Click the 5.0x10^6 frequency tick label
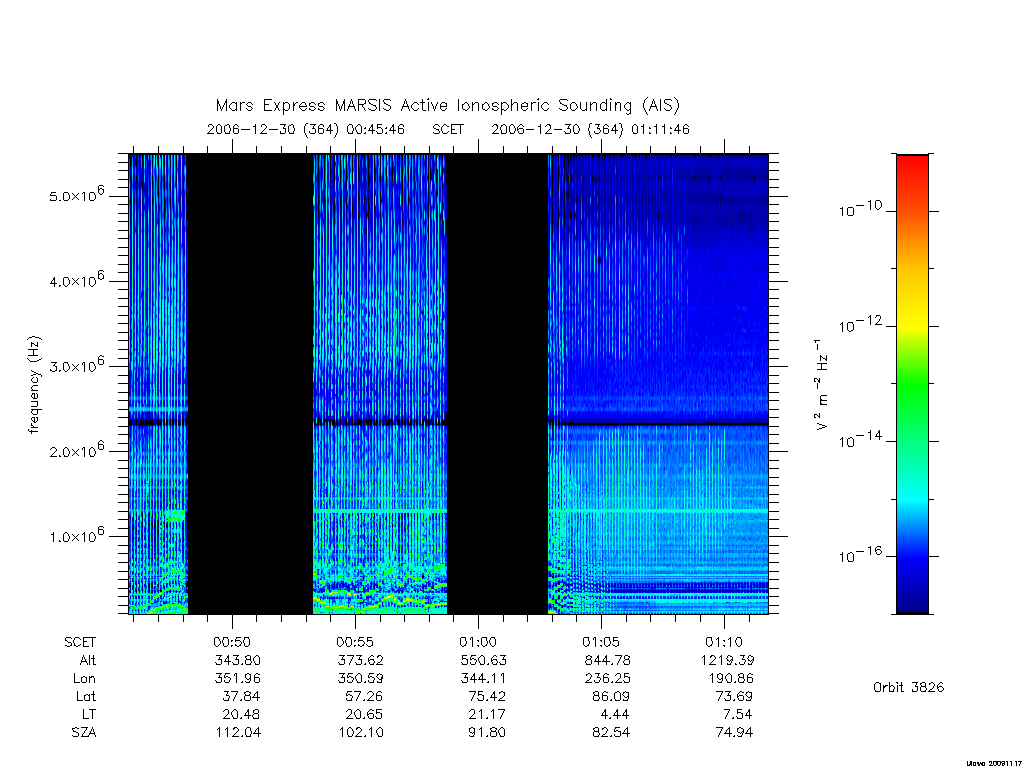The height and width of the screenshot is (768, 1024). [76, 195]
